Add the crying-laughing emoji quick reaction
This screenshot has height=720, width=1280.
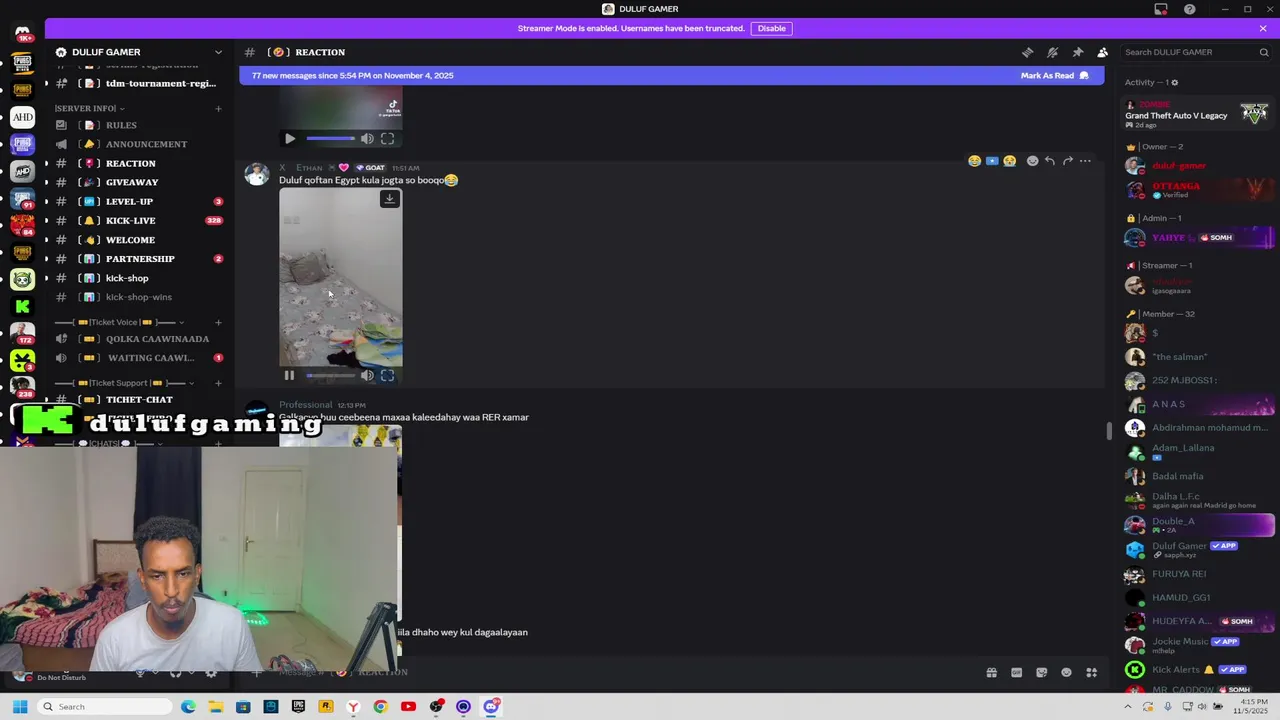pyautogui.click(x=974, y=161)
